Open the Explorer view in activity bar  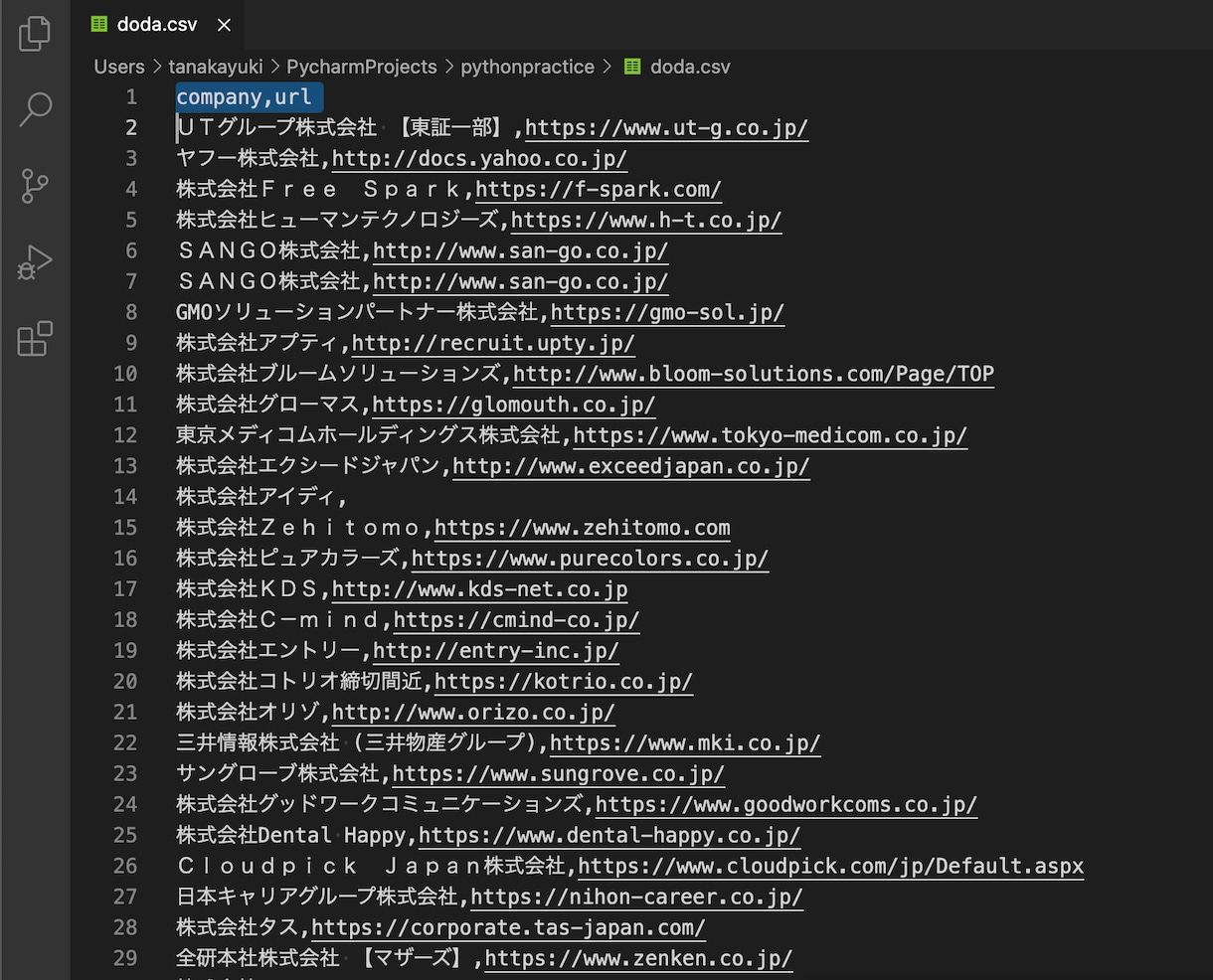tap(35, 33)
